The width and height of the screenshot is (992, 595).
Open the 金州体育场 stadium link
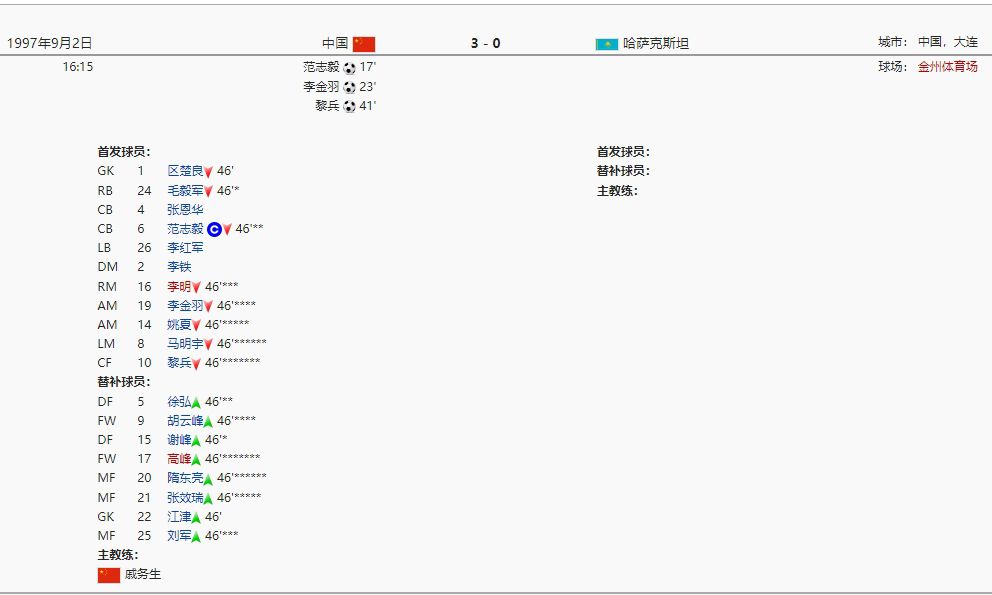pyautogui.click(x=947, y=67)
